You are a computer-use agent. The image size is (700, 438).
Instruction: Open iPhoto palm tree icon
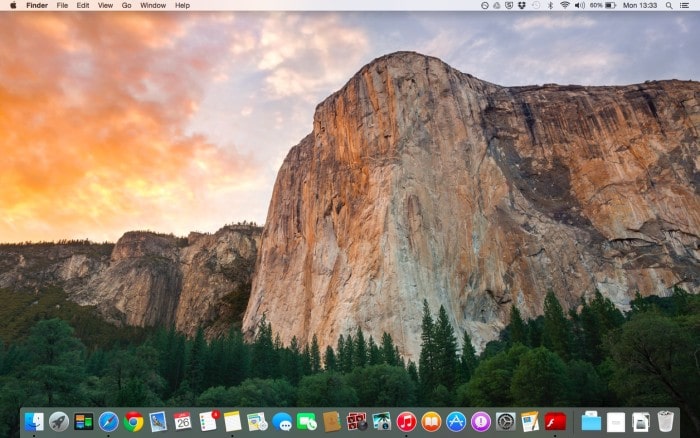[382, 421]
